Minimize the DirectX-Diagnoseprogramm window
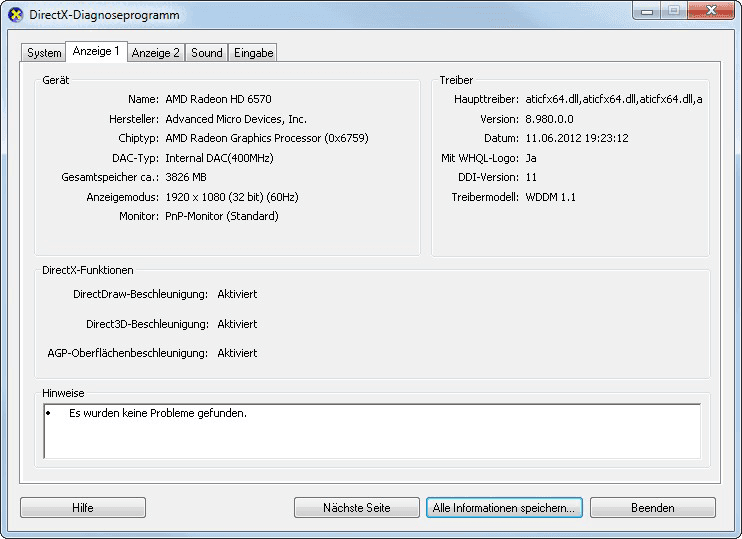 point(647,11)
